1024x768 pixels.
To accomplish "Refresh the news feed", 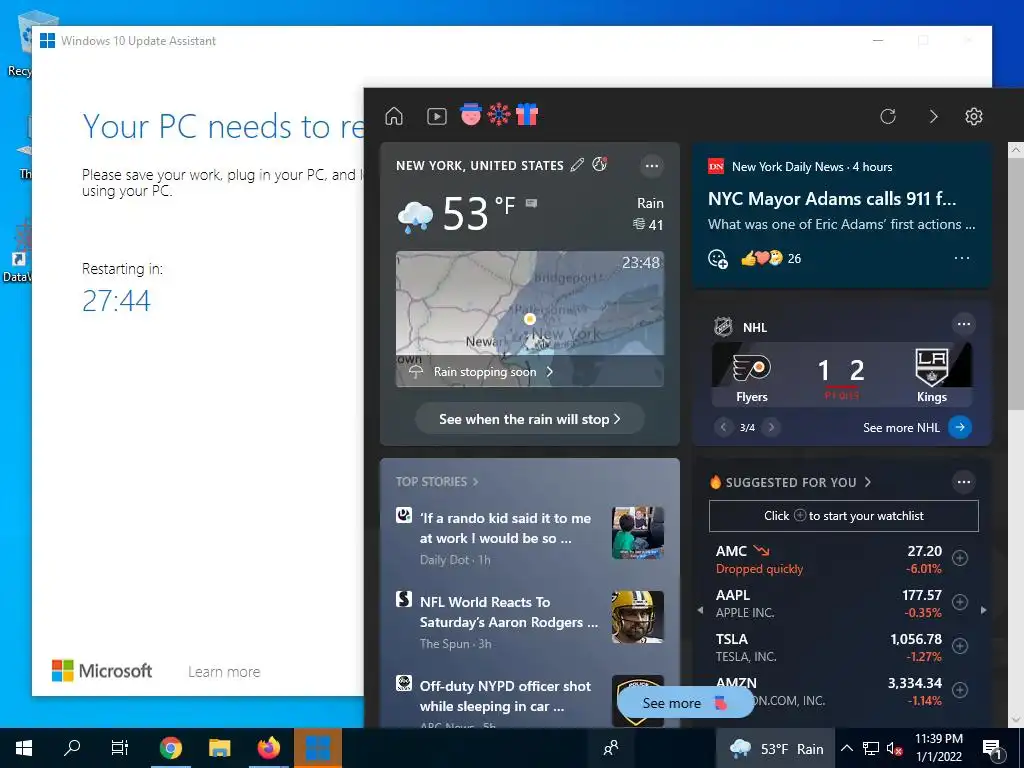I will point(888,116).
